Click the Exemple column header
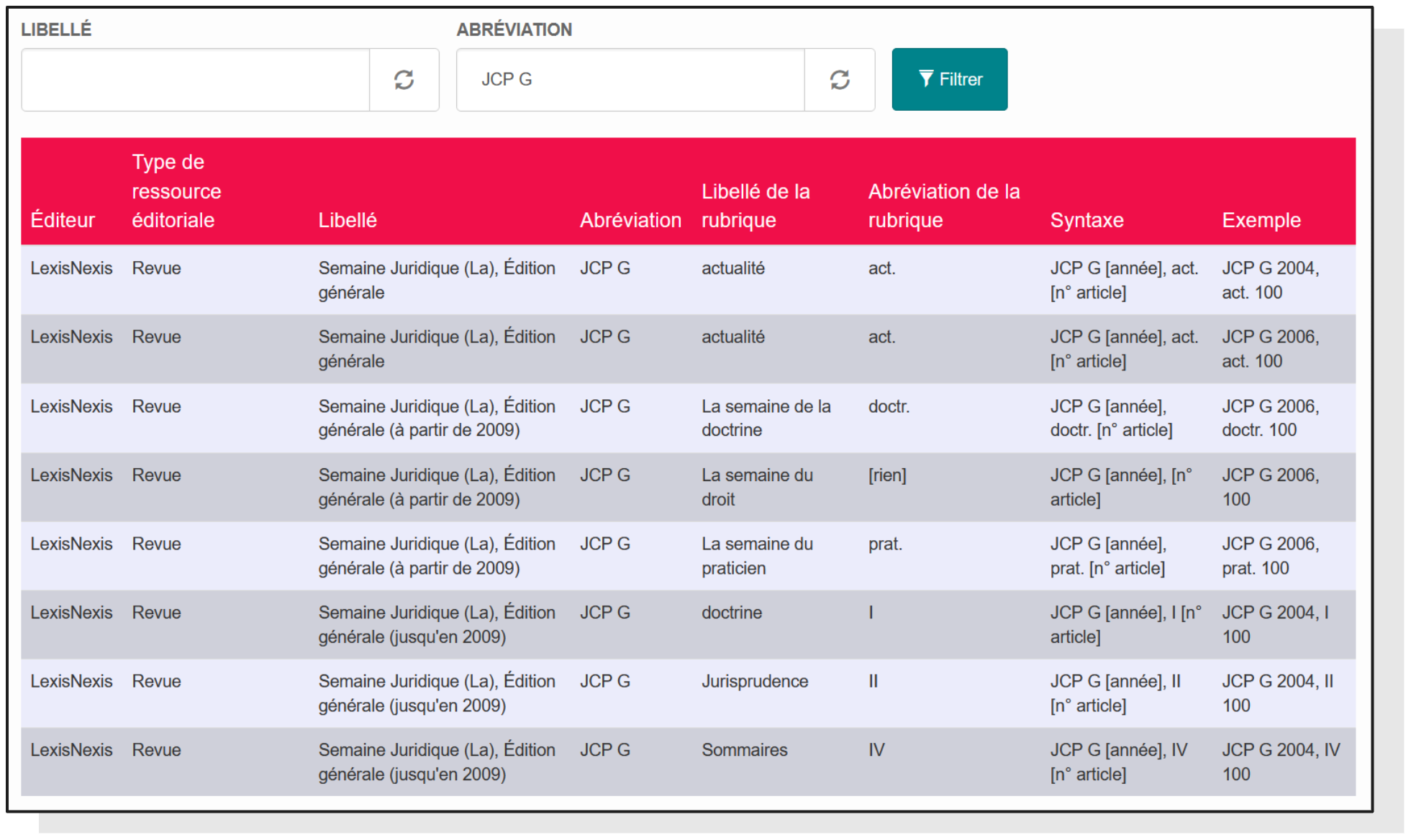The width and height of the screenshot is (1411, 840). (1261, 220)
